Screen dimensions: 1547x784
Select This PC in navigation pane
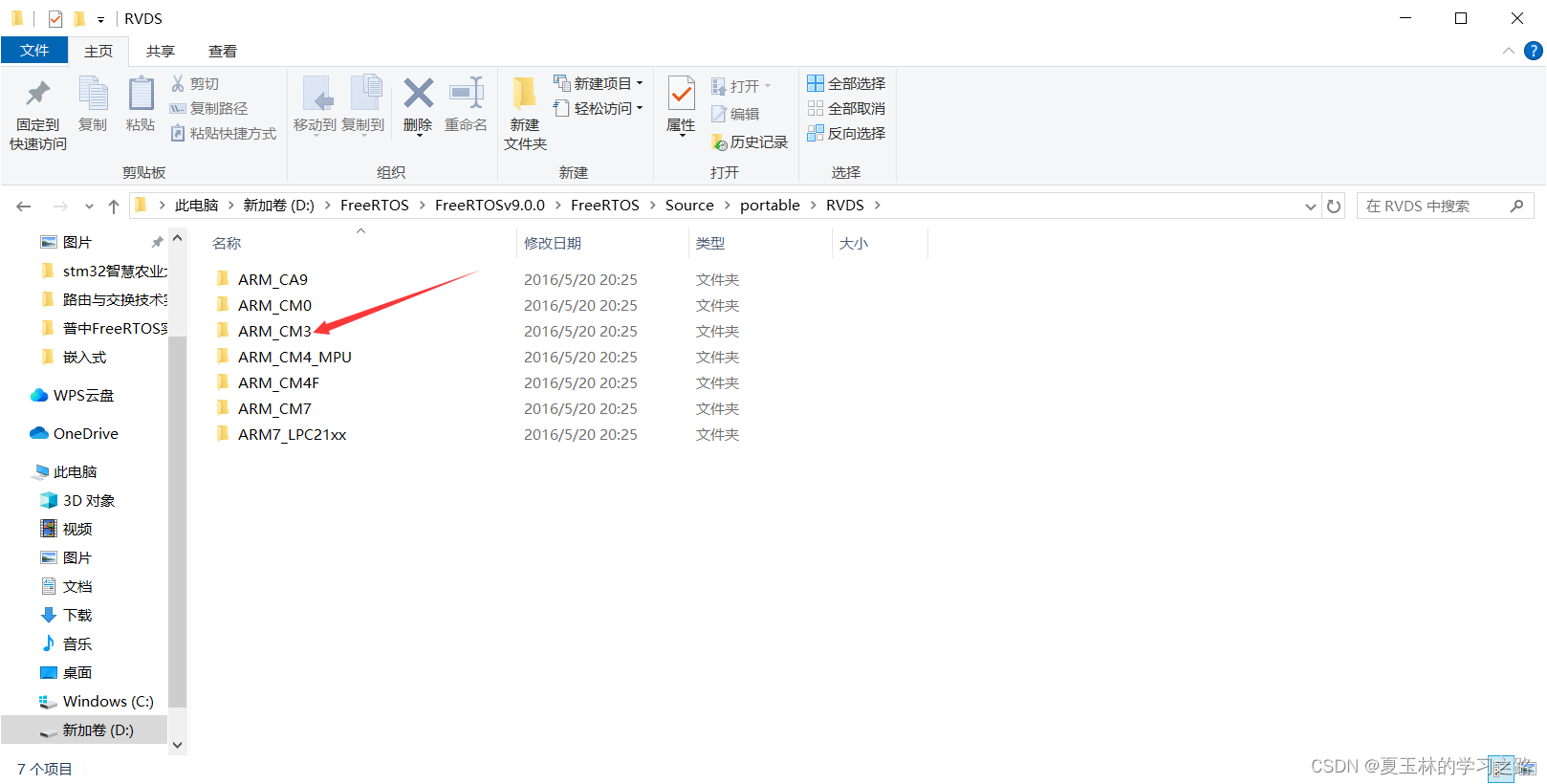tap(65, 471)
